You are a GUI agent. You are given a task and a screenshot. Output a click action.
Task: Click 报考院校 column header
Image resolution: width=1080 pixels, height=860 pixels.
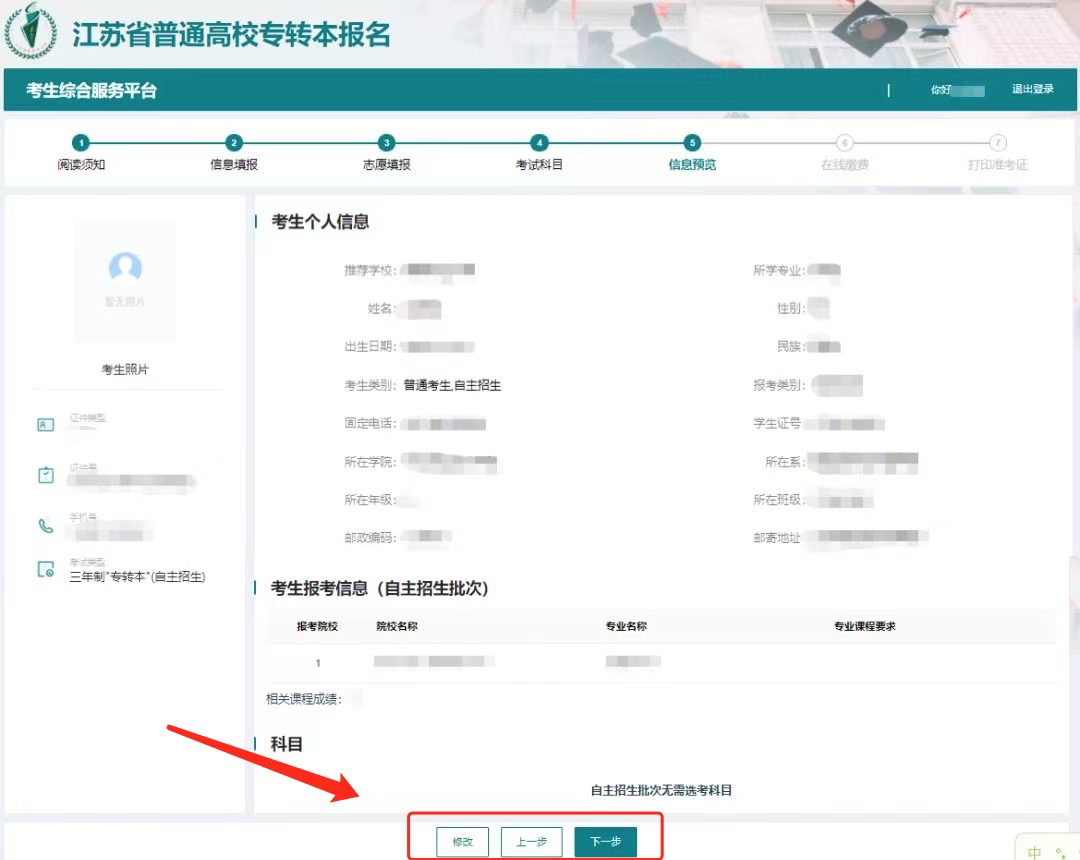317,626
